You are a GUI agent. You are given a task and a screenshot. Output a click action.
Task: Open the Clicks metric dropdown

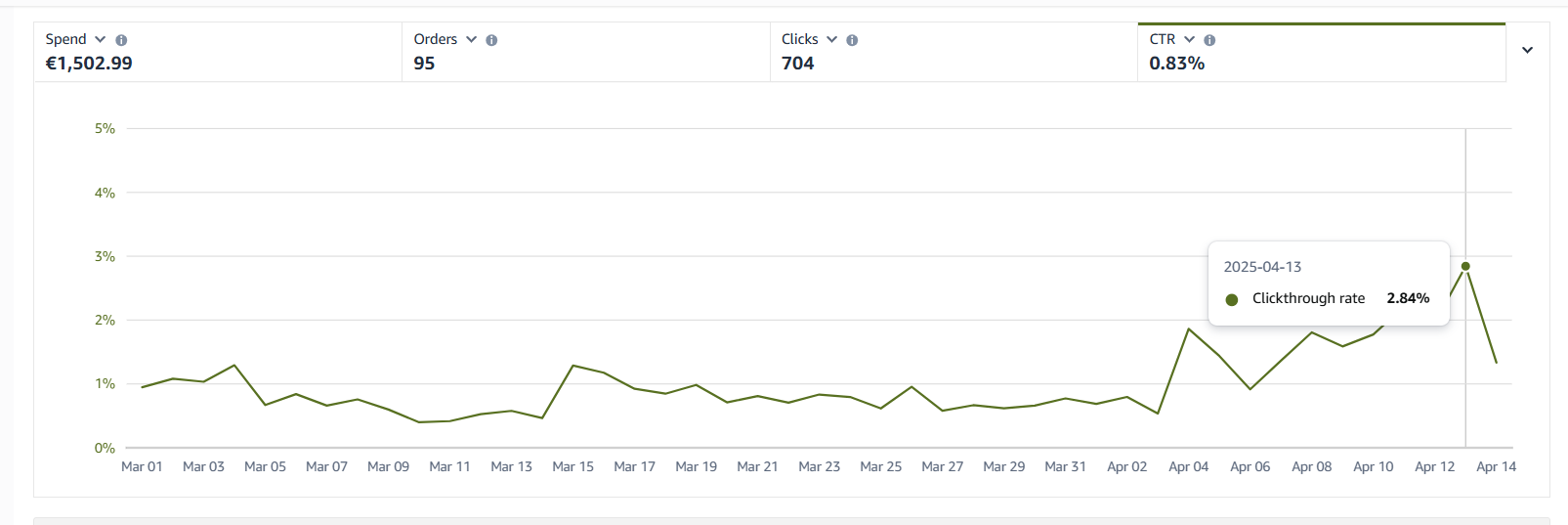click(x=831, y=39)
